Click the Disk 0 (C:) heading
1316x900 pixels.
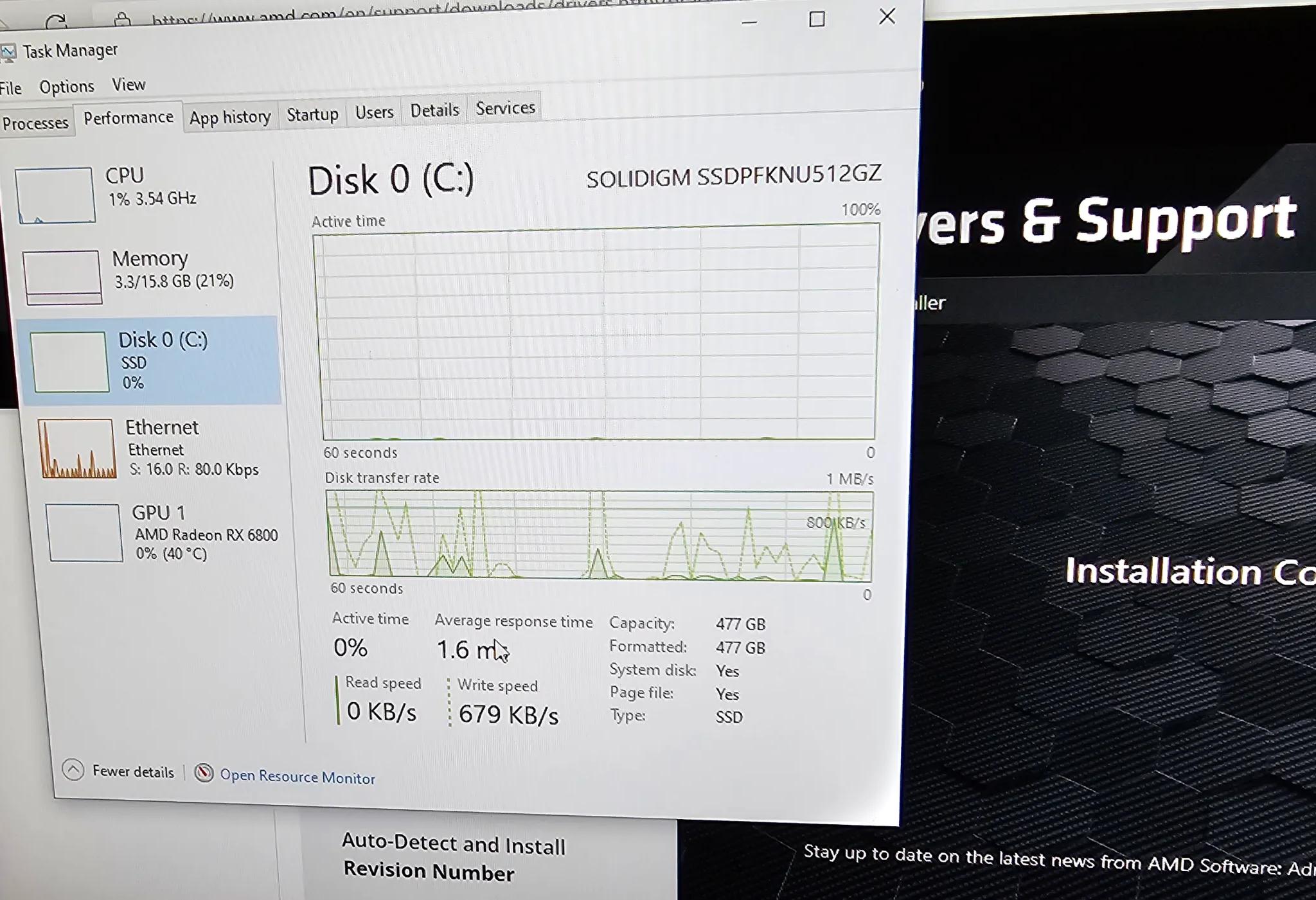[391, 180]
